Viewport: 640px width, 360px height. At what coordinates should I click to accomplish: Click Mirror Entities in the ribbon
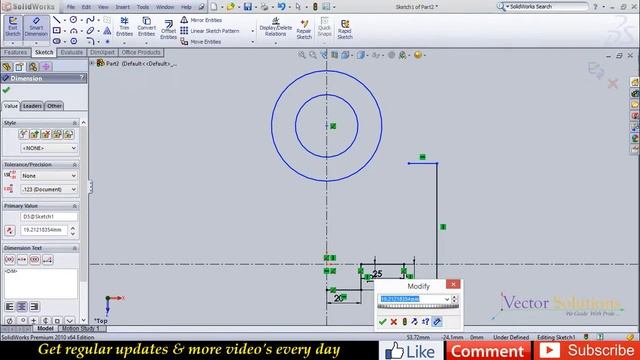pos(201,20)
